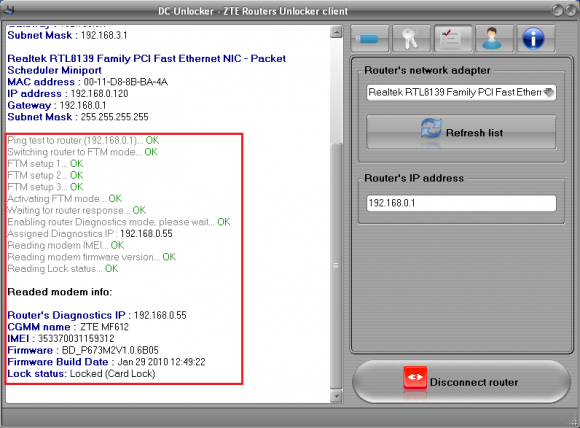
Task: Click the Ping test to router log line
Action: [83, 140]
